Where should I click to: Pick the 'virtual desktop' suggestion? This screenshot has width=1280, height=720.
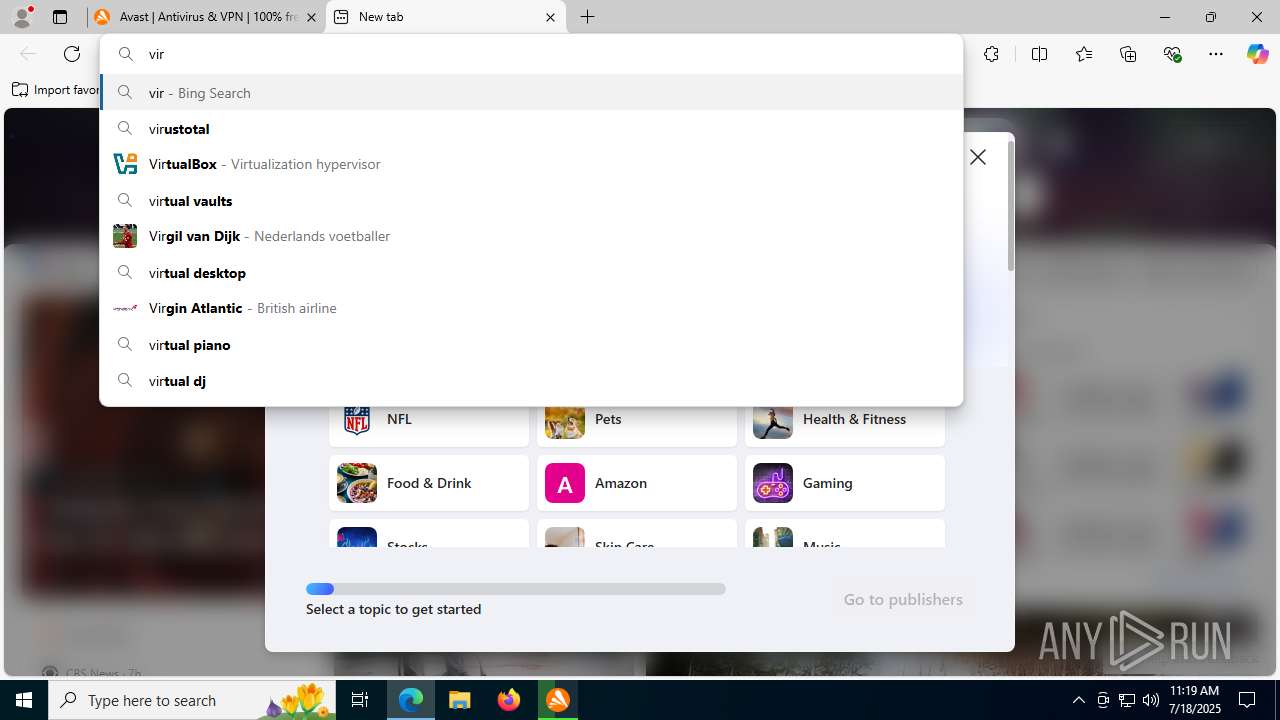(531, 273)
